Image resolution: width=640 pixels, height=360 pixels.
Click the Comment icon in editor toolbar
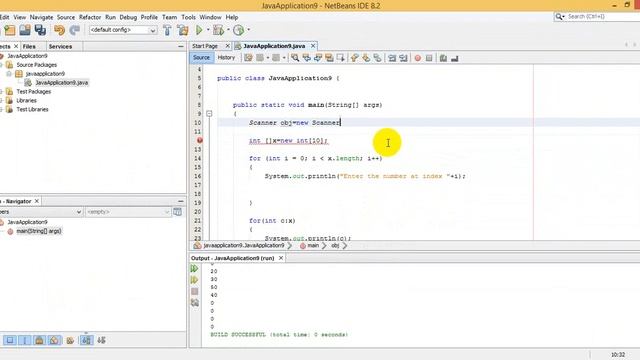click(443, 58)
